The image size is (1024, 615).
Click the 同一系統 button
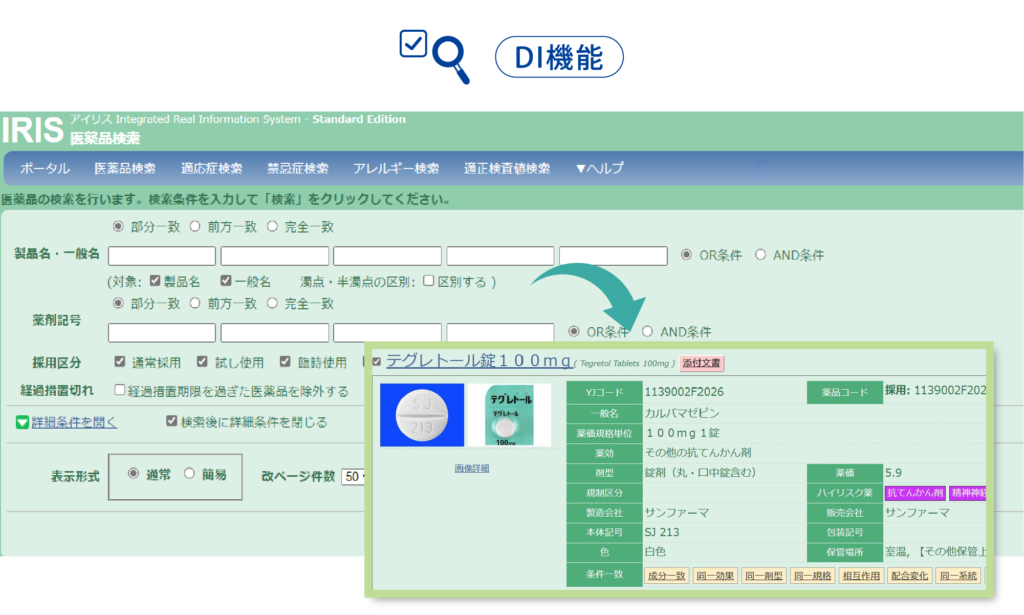pos(958,576)
